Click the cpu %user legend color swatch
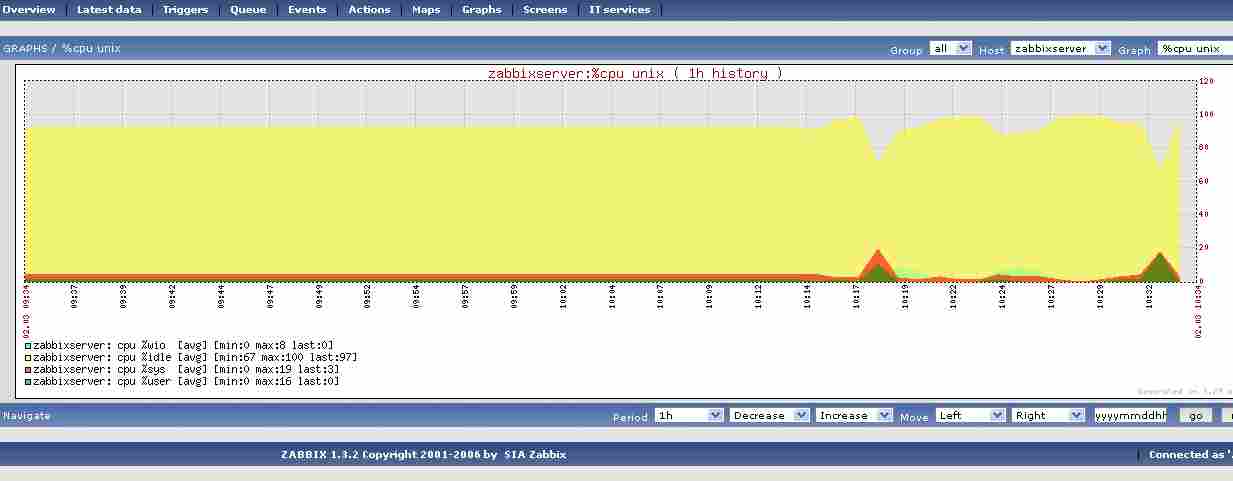Viewport: 1233px width, 481px height. tap(27, 381)
